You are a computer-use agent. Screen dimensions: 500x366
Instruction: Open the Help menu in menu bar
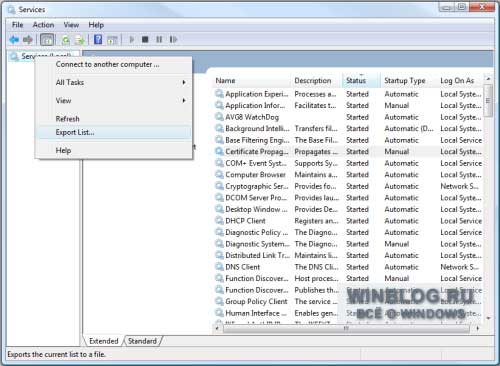96,25
